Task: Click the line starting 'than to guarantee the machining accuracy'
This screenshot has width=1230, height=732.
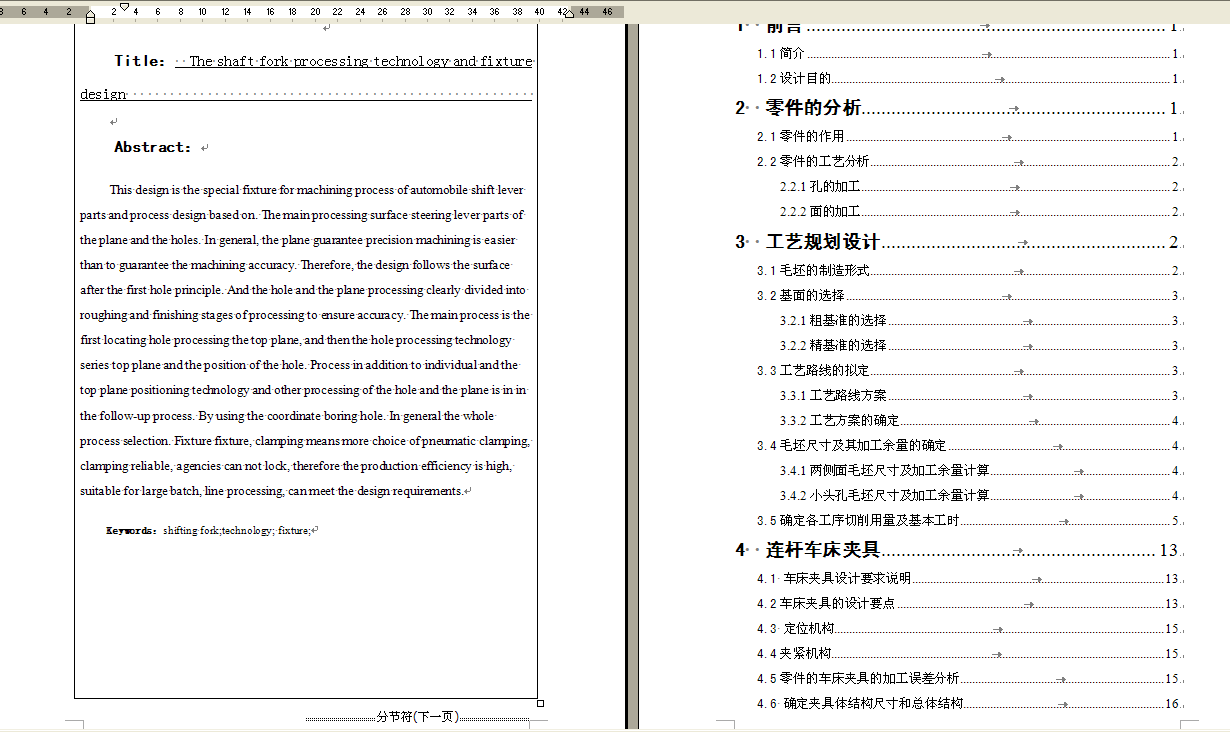Action: point(295,265)
